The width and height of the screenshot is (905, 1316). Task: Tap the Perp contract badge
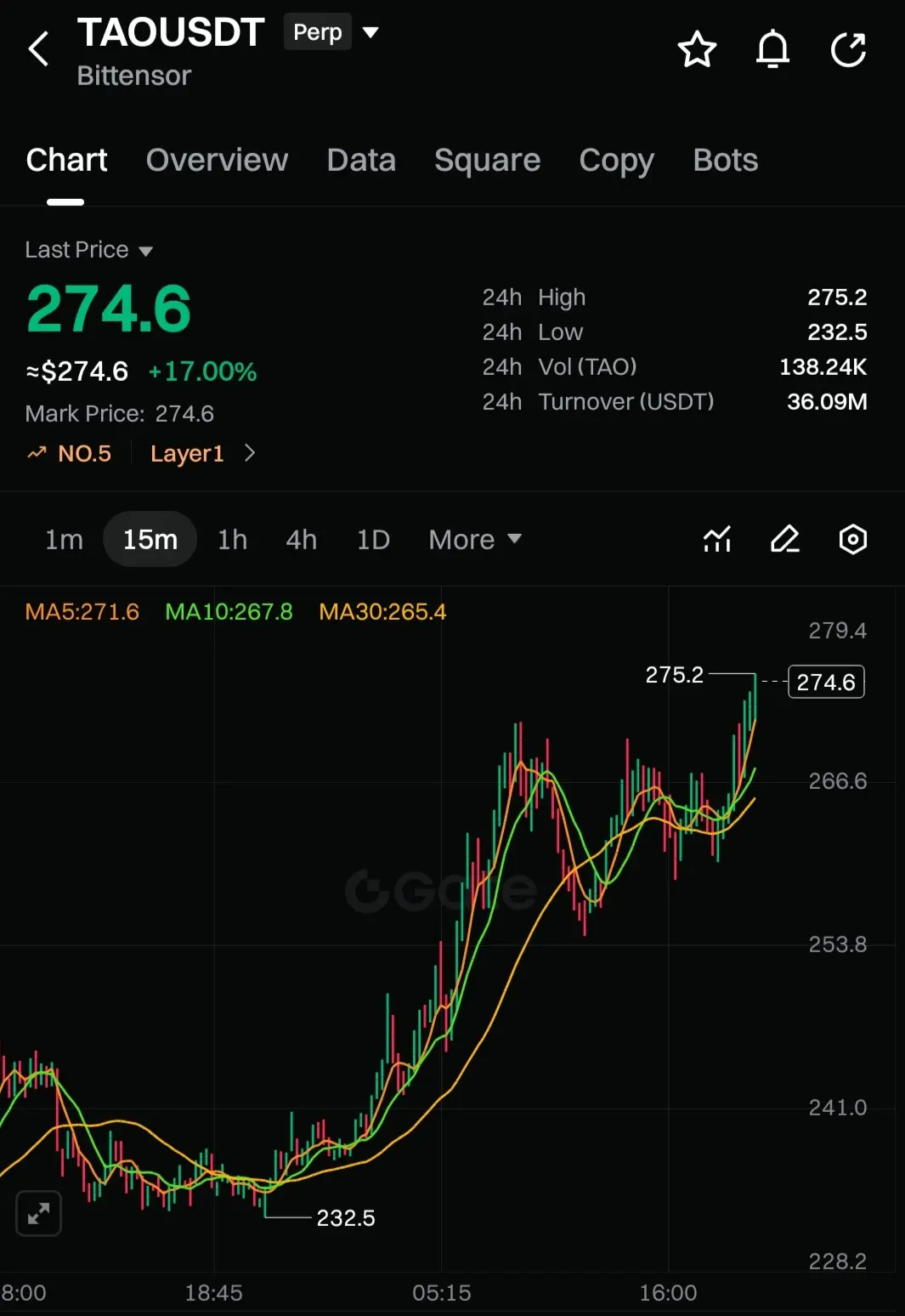317,32
